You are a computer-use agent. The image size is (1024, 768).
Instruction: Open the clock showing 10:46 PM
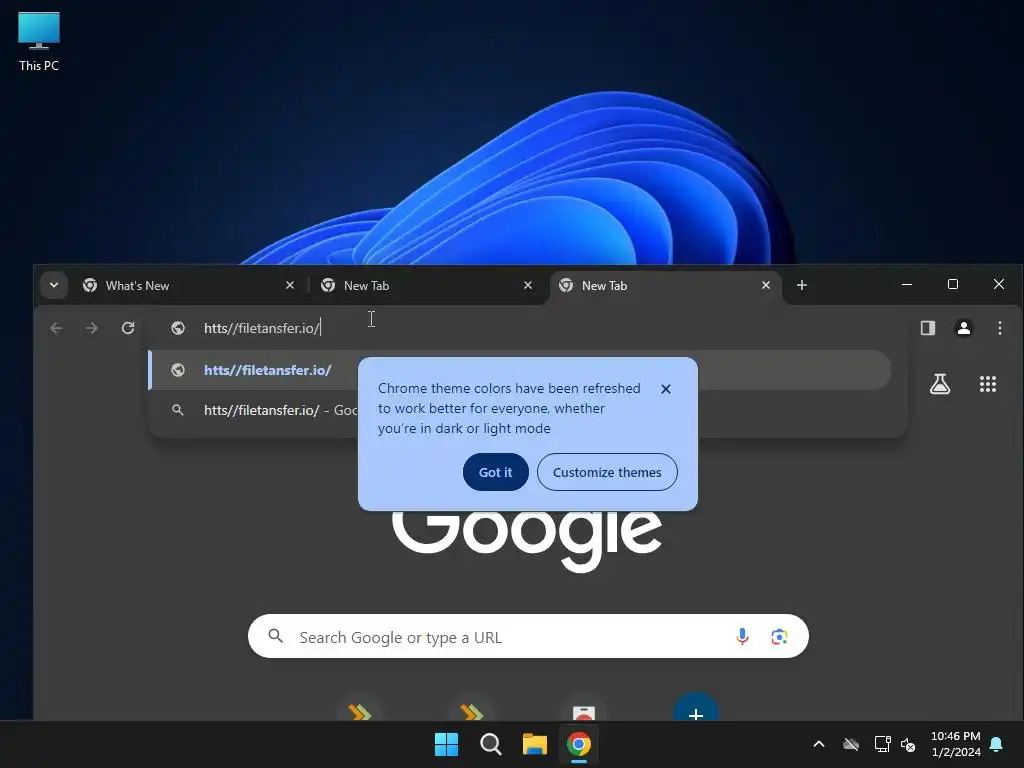(x=955, y=744)
